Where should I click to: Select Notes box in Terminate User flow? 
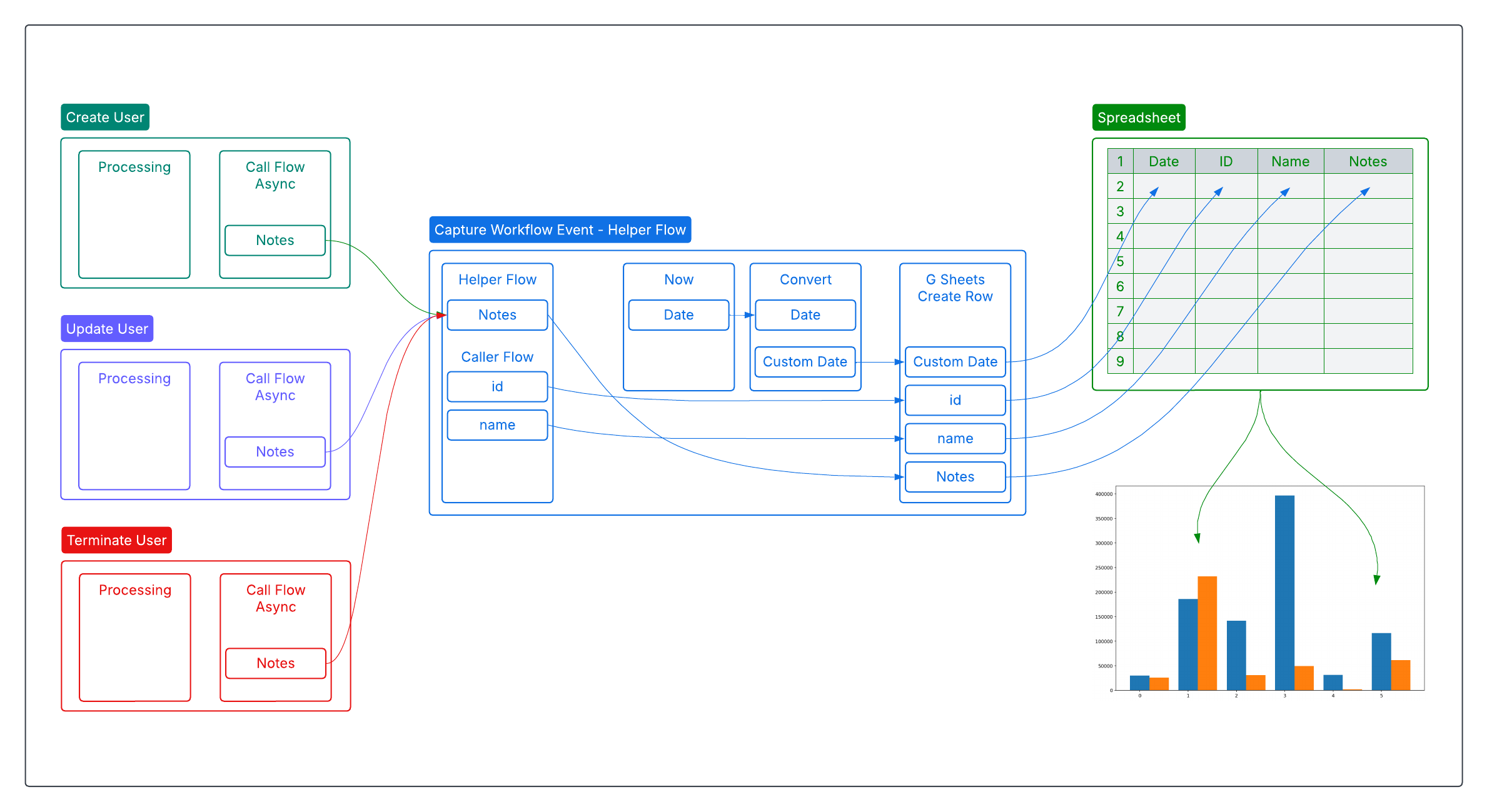(x=276, y=663)
